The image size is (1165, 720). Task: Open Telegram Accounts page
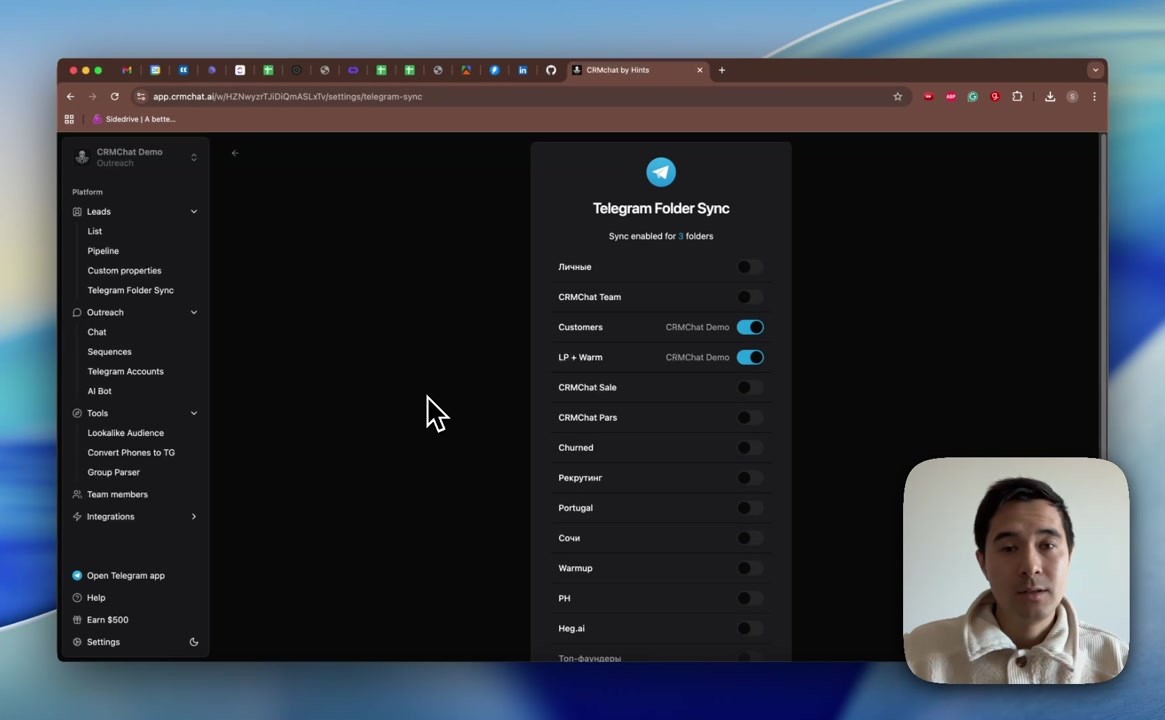click(126, 372)
